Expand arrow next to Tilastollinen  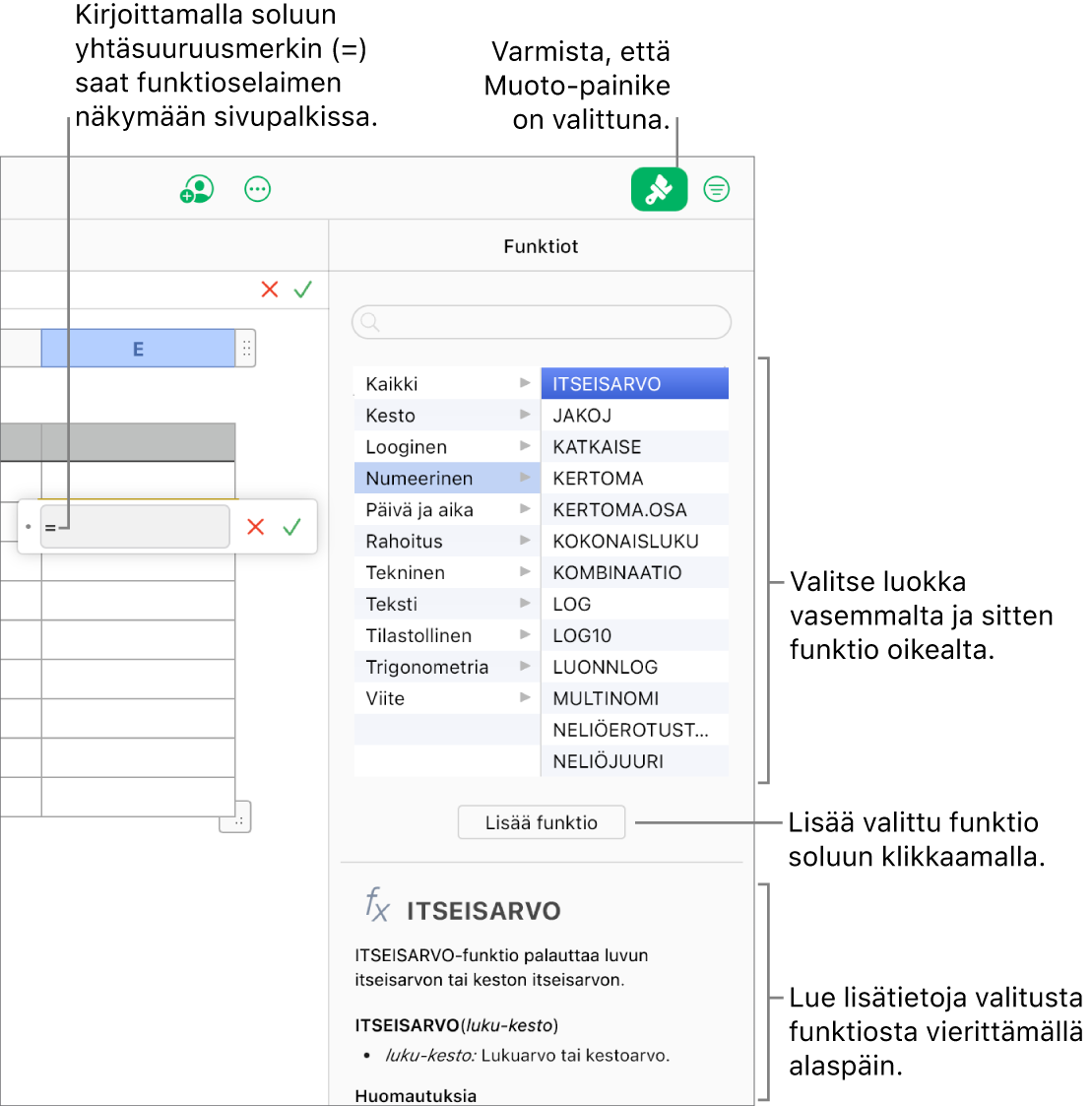point(525,634)
